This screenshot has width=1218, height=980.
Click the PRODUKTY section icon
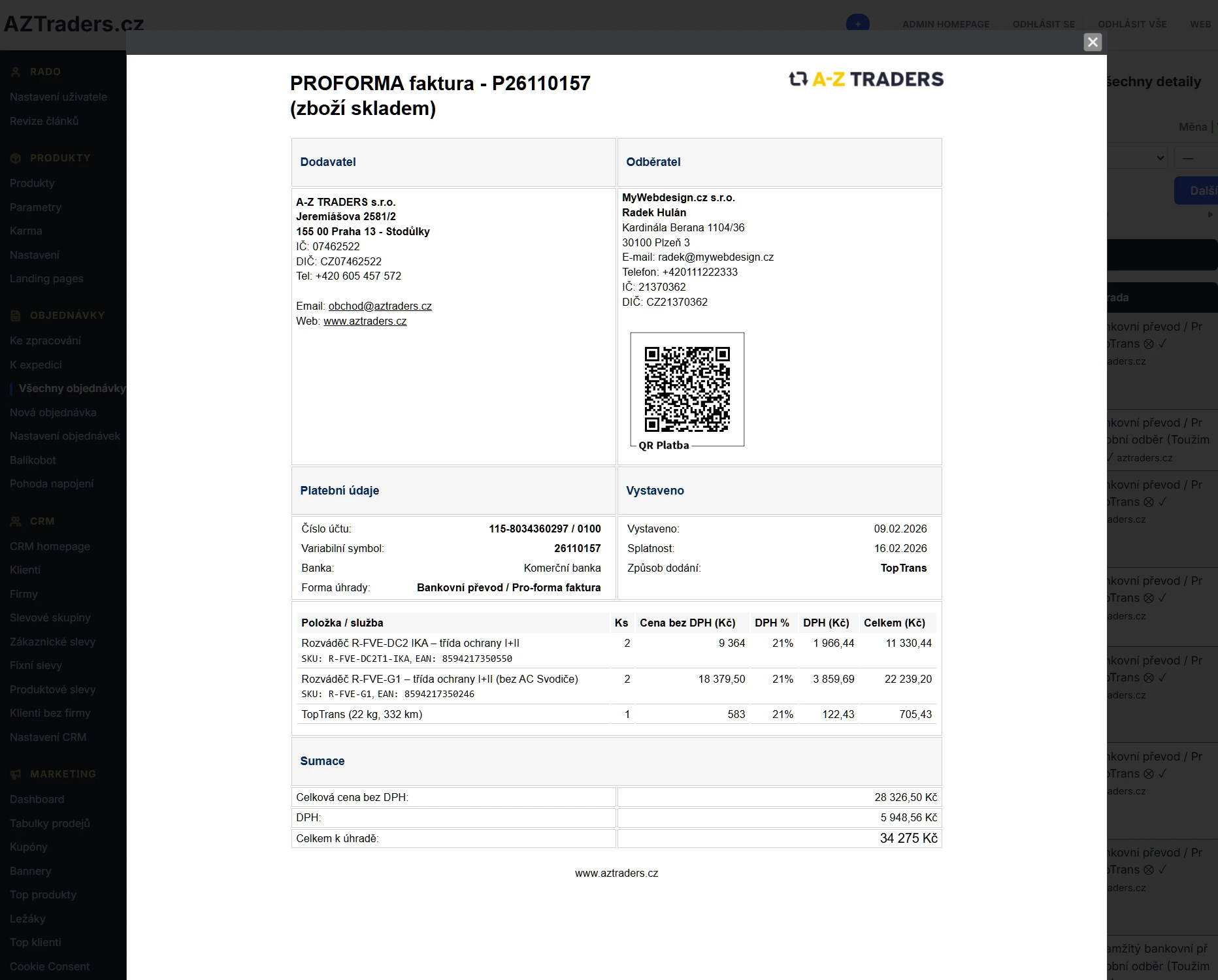pyautogui.click(x=16, y=158)
